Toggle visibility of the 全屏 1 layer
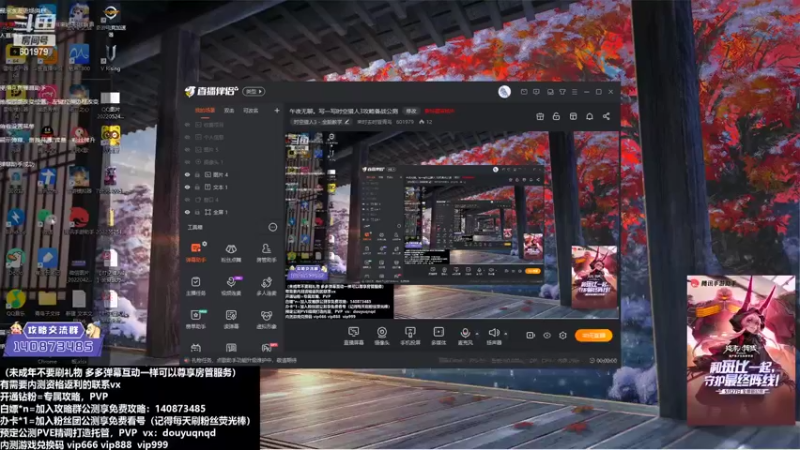Image resolution: width=800 pixels, height=450 pixels. 188,212
